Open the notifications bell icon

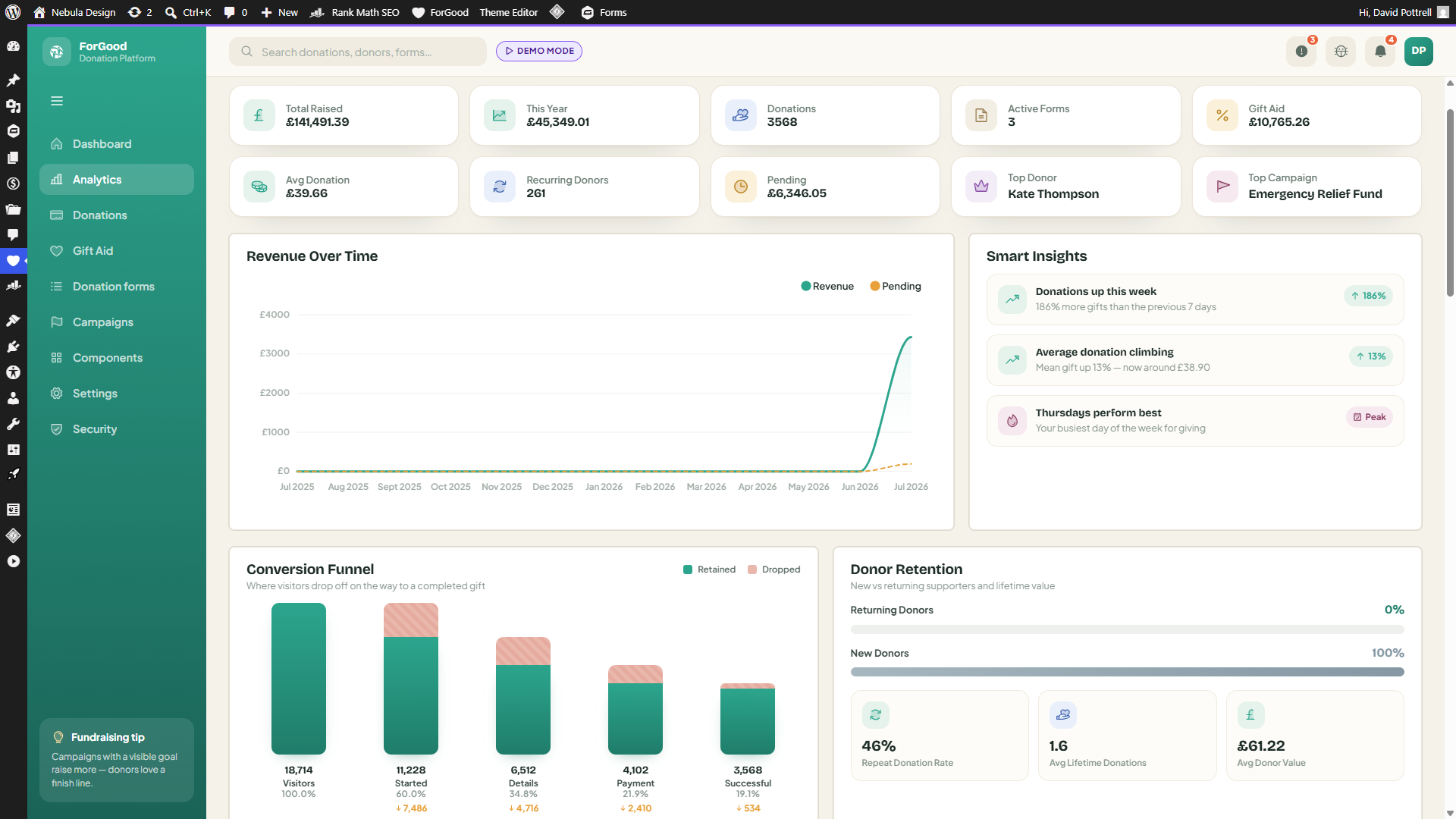(1380, 52)
